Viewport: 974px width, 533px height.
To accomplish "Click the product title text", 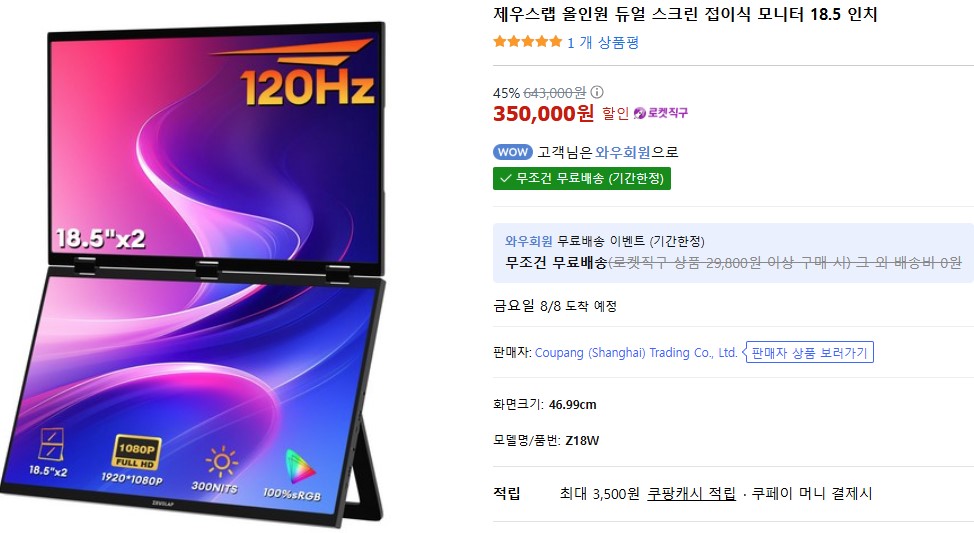I will click(685, 14).
